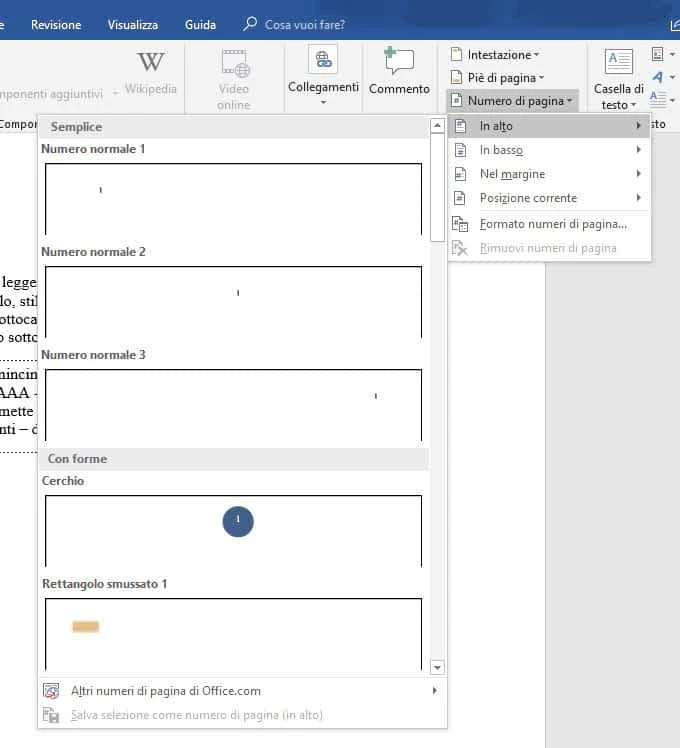Viewport: 680px width, 748px height.
Task: Click the Altri numeri di pagina Office.com icon
Action: (51, 691)
